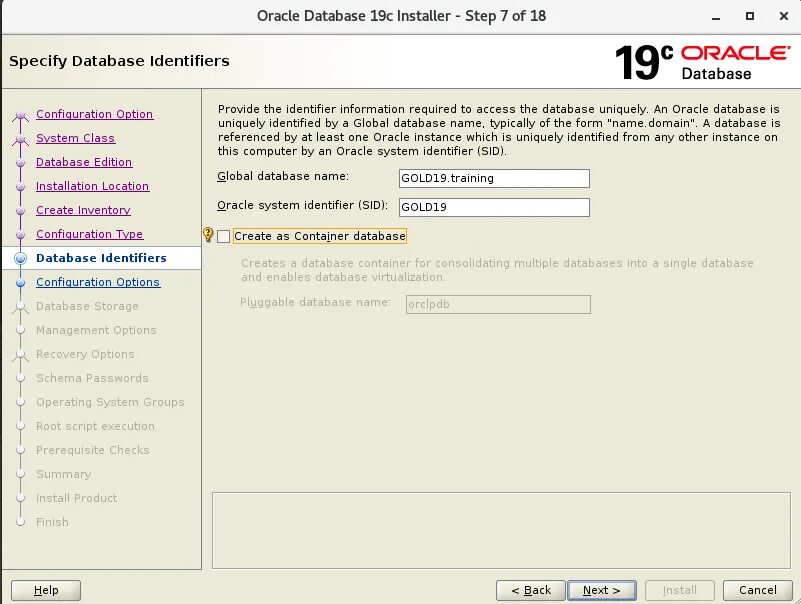Click the Schema Passwords step text
801x604 pixels.
[x=92, y=378]
